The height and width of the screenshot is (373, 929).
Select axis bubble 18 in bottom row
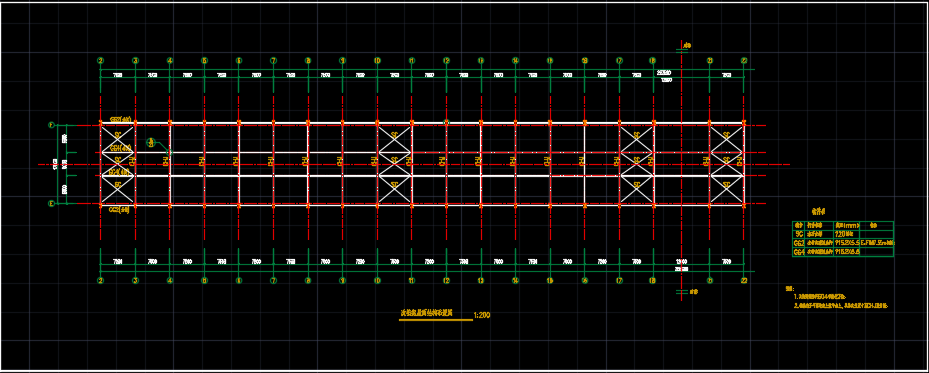pyautogui.click(x=652, y=280)
